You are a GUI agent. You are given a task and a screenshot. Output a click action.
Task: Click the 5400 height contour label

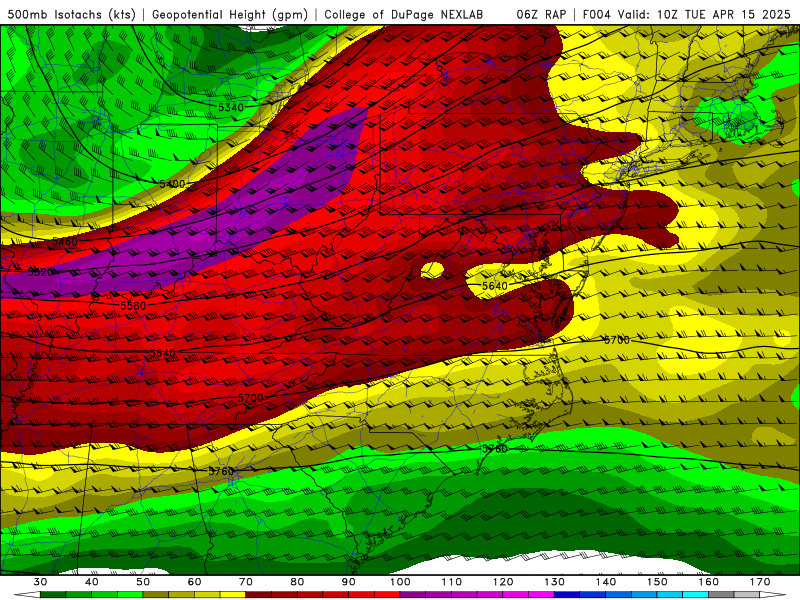pos(172,184)
